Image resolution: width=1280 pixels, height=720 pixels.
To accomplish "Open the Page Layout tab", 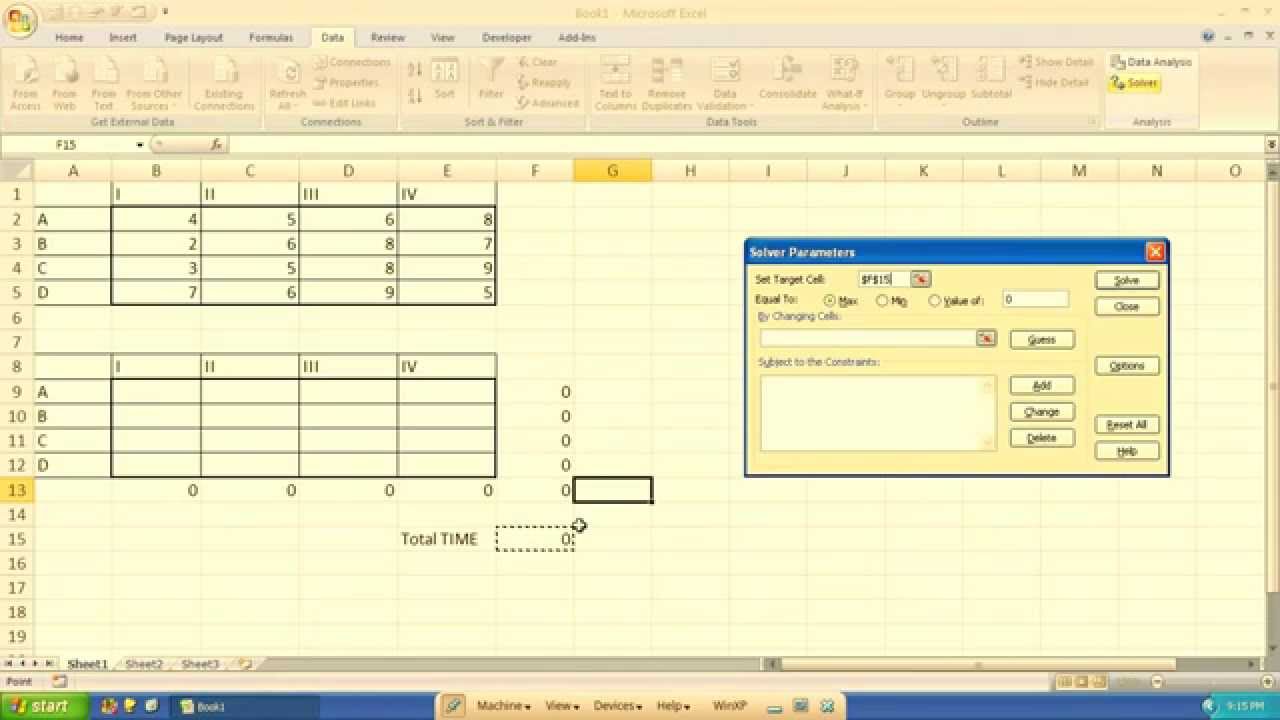I will tap(194, 38).
